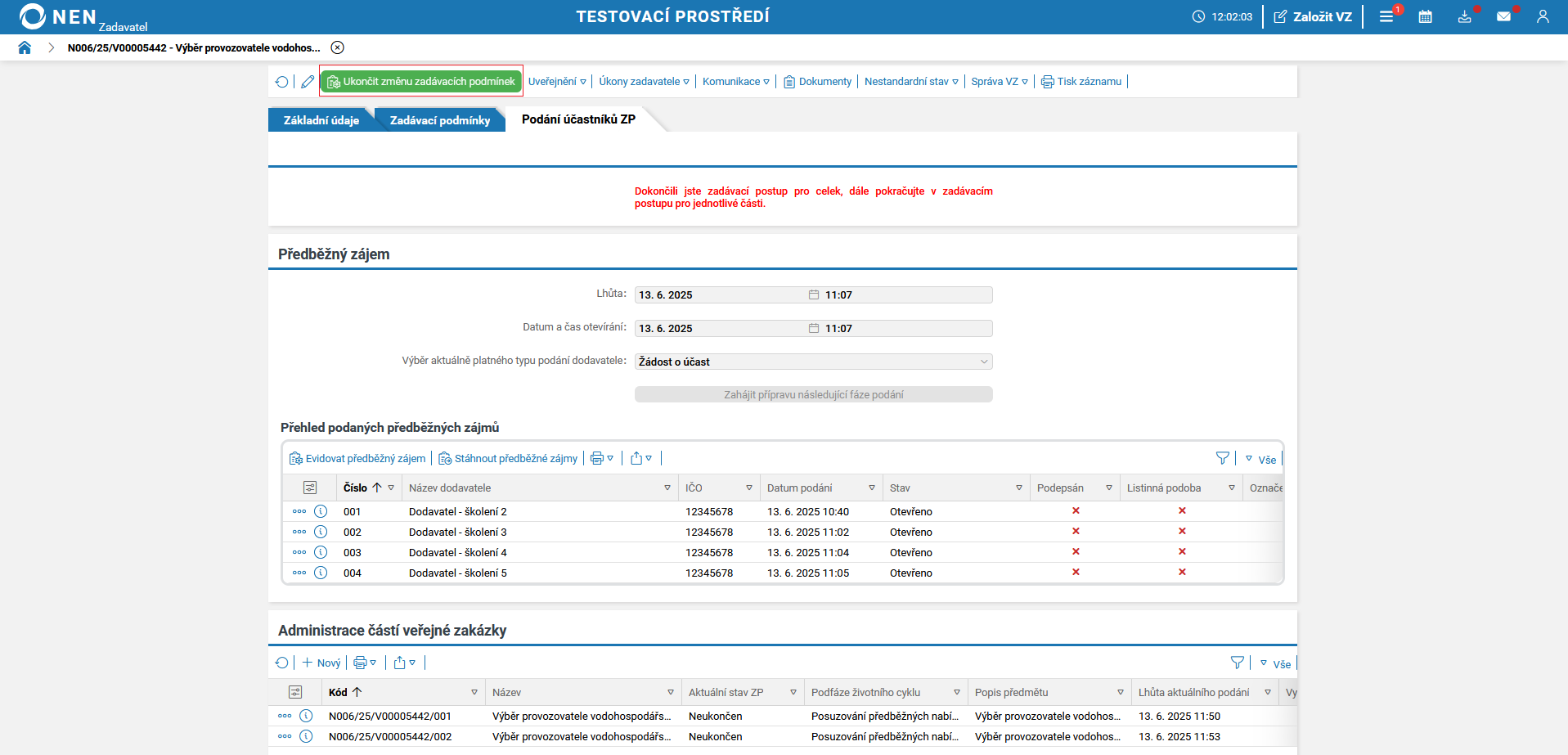The height and width of the screenshot is (755, 1568).
Task: Expand the Správa VZ dropdown
Action: click(999, 82)
